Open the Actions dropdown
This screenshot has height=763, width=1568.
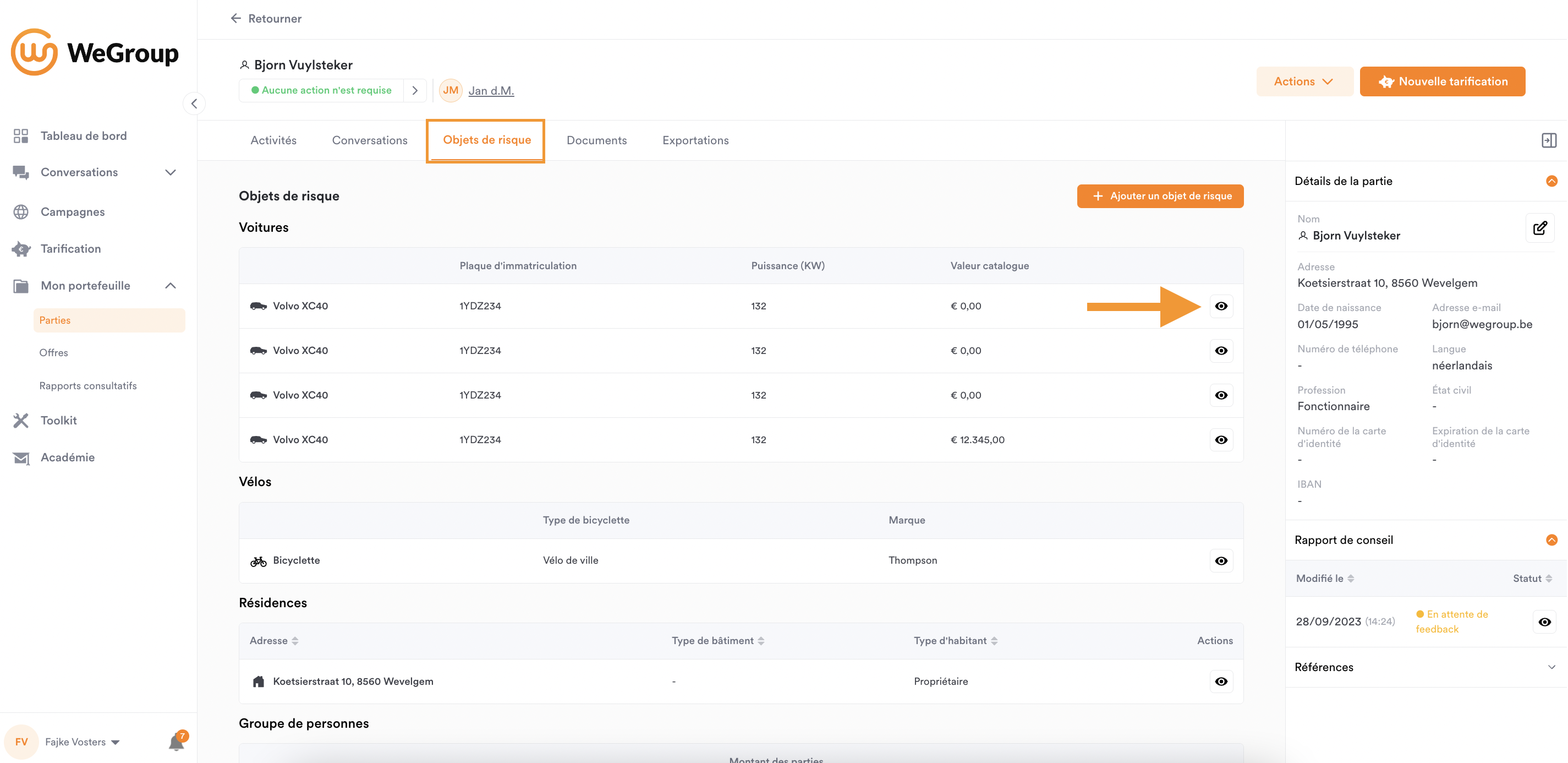point(1304,81)
